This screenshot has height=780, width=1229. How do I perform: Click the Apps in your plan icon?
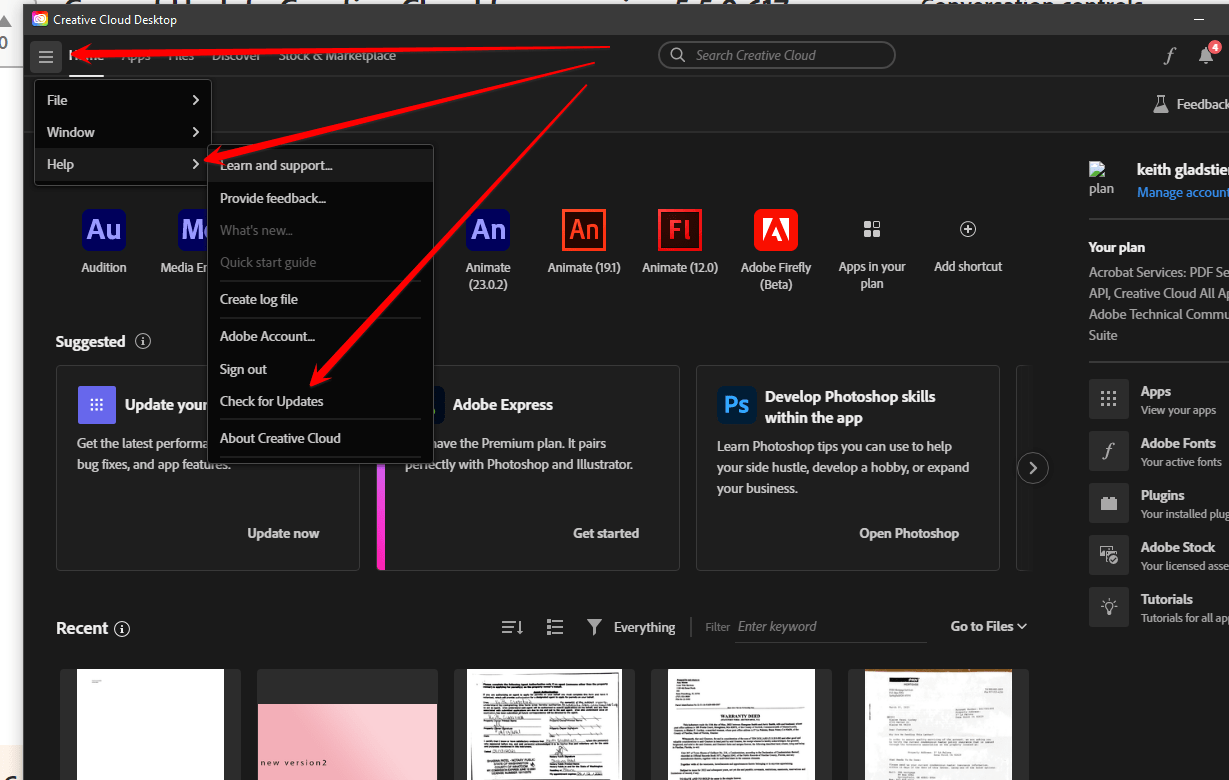point(871,228)
